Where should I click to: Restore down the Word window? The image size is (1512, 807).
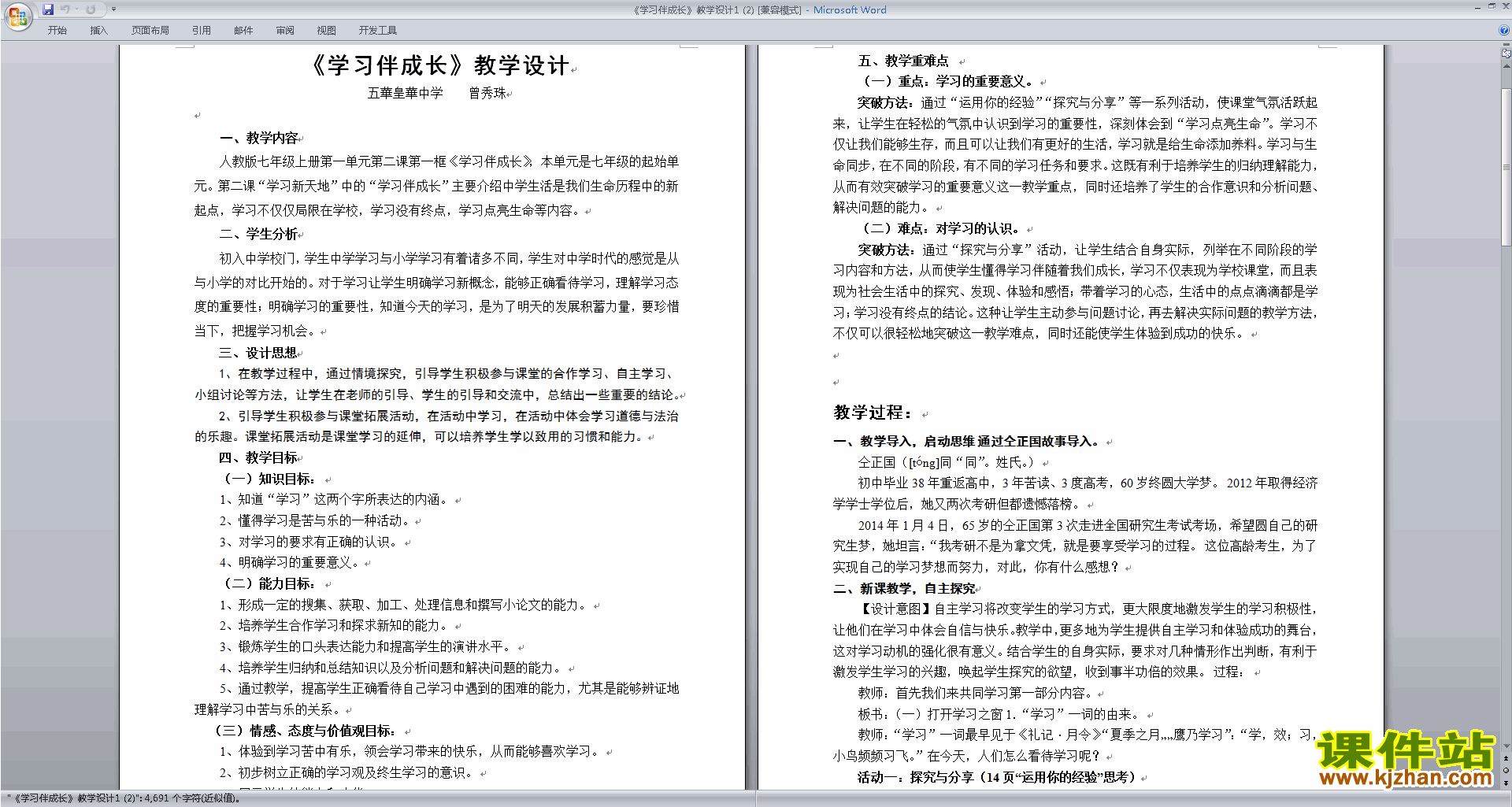pyautogui.click(x=1492, y=7)
